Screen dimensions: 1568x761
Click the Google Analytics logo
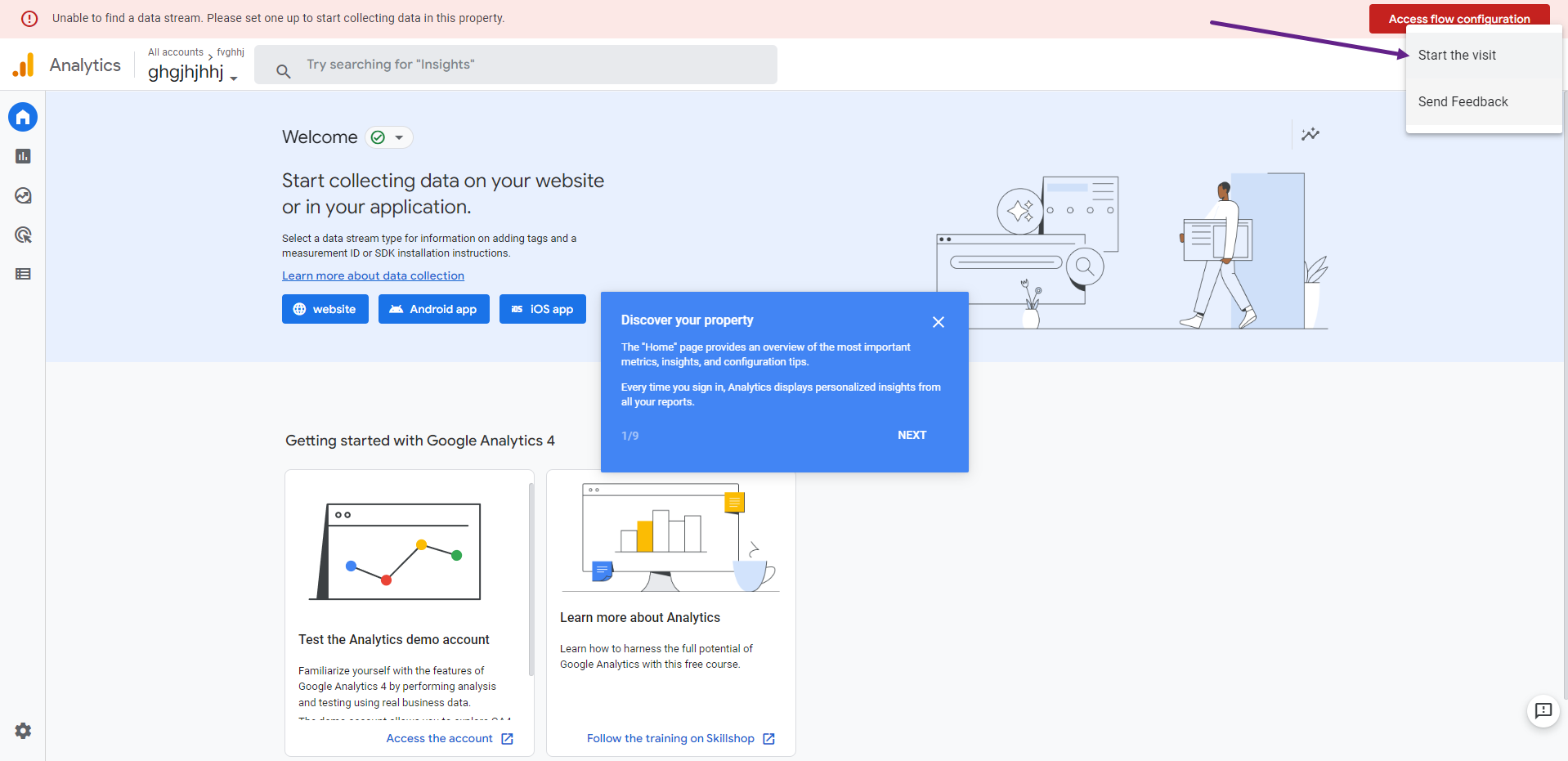[24, 65]
